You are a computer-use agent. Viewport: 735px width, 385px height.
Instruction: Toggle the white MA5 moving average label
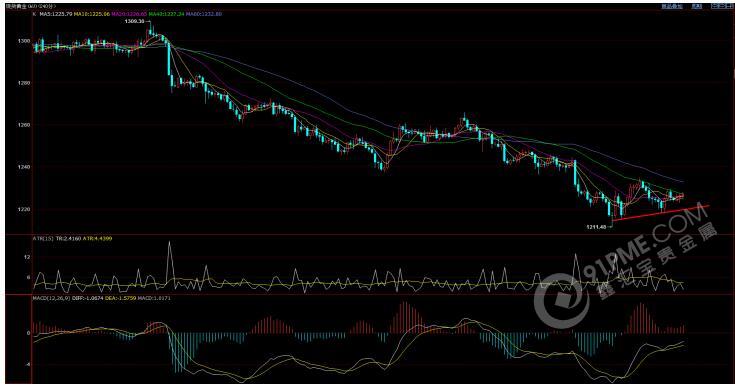[x=56, y=14]
